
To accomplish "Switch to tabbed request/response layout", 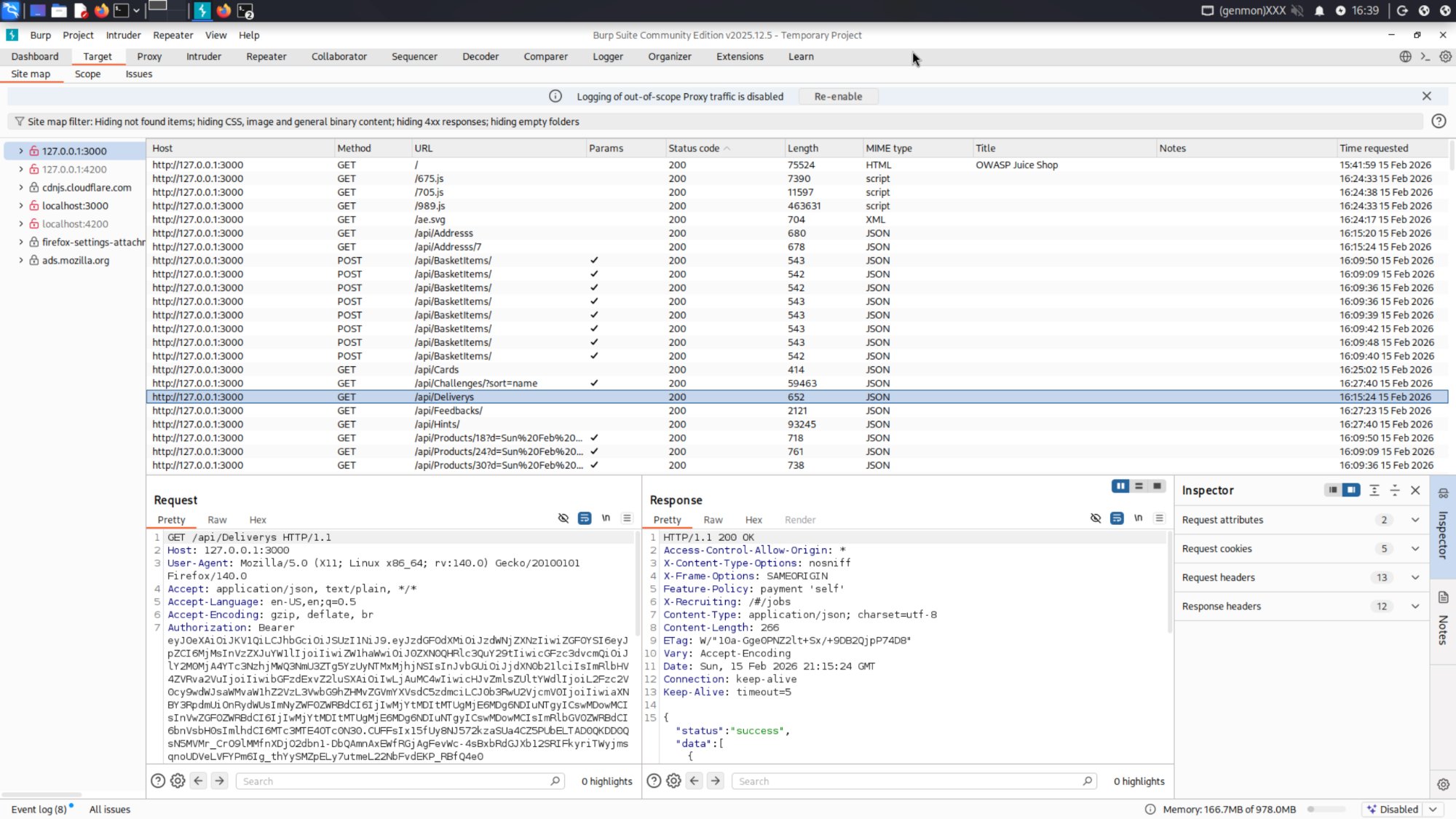I will [x=1157, y=486].
